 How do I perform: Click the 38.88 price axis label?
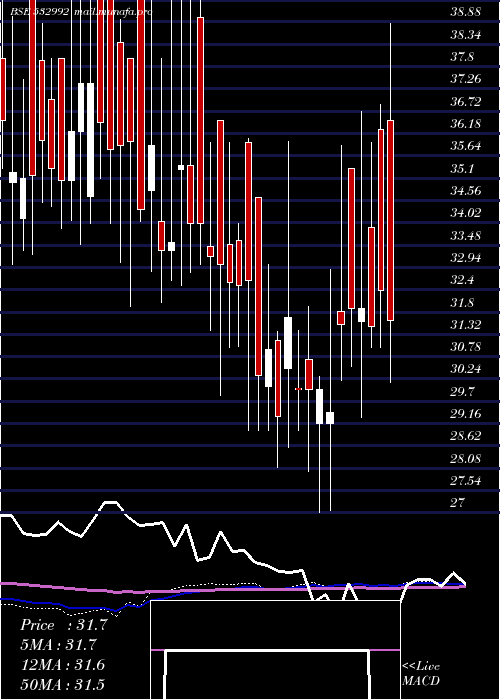pyautogui.click(x=466, y=12)
